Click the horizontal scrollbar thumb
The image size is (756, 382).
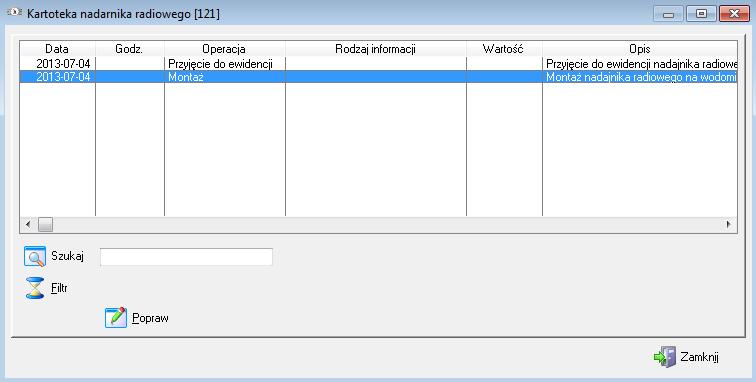coord(45,224)
